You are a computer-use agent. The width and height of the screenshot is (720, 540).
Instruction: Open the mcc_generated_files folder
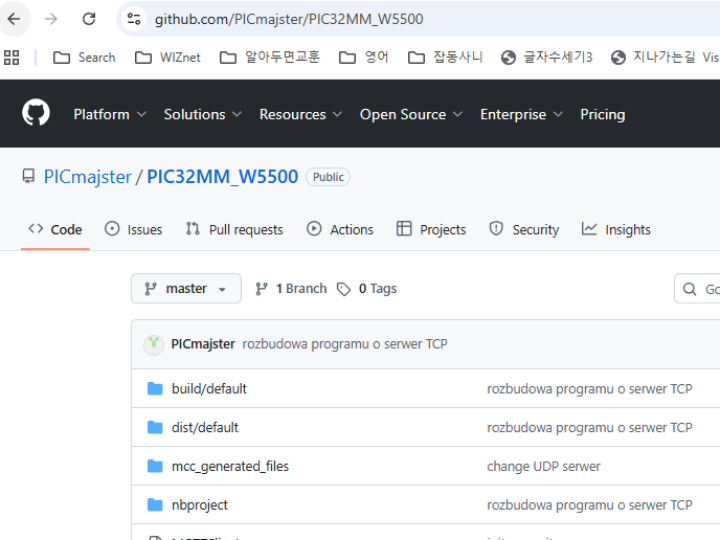click(x=229, y=466)
